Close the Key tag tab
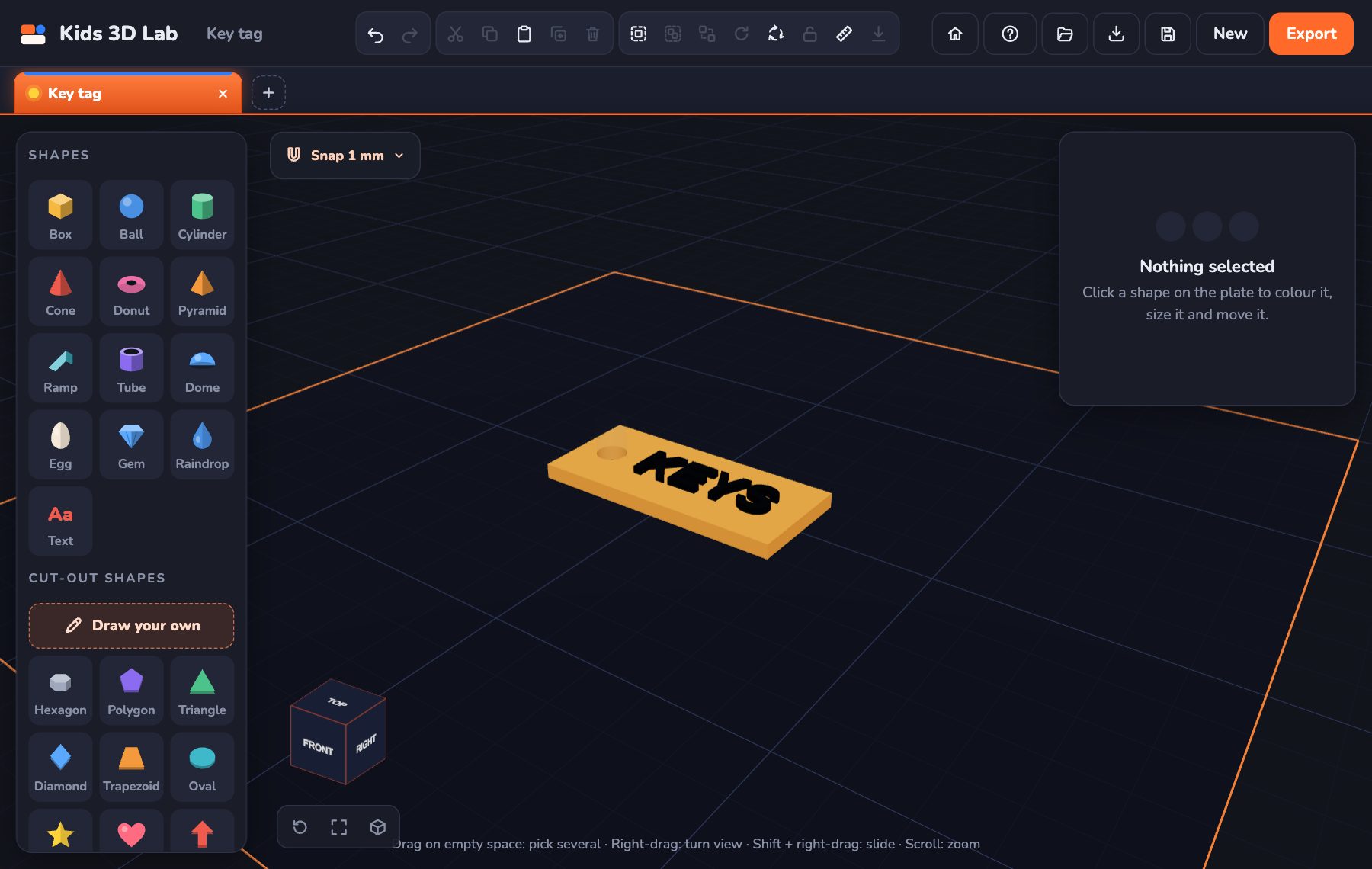 (x=223, y=94)
